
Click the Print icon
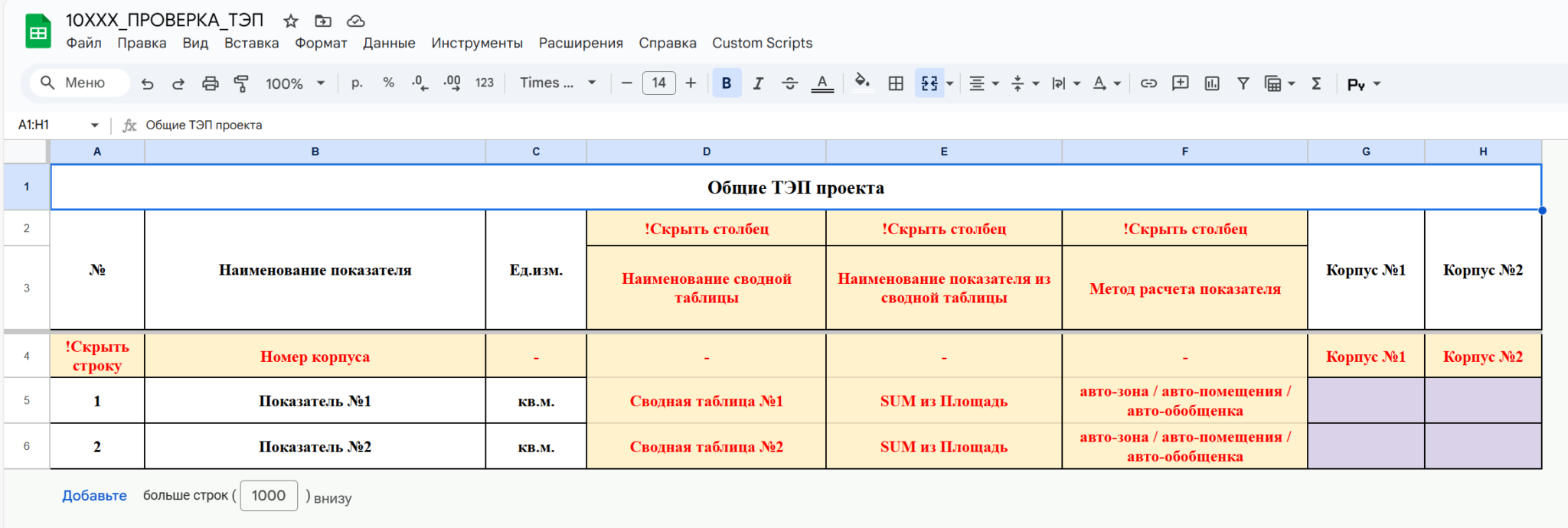pyautogui.click(x=210, y=83)
